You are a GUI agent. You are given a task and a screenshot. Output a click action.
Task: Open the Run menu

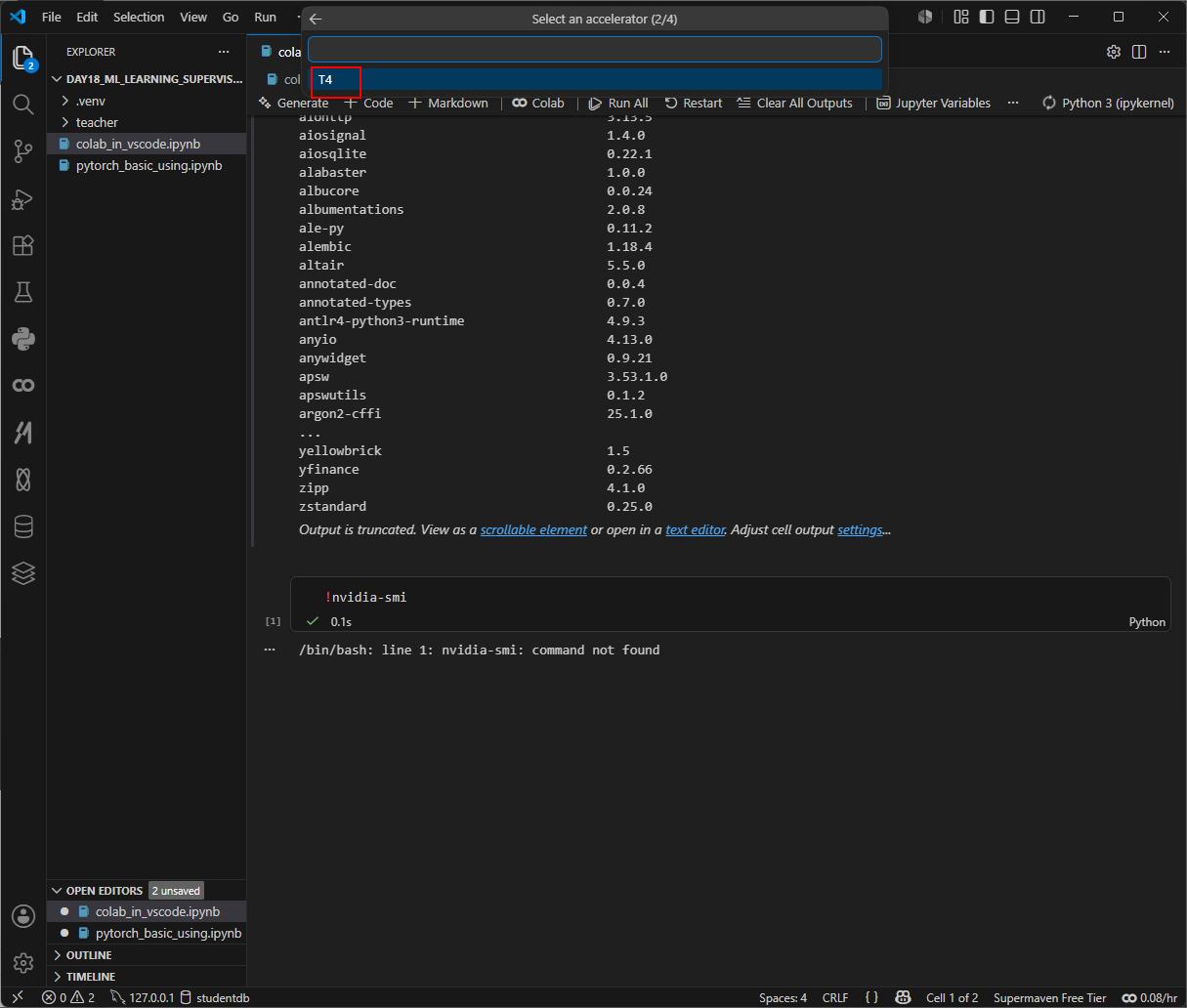(x=266, y=17)
